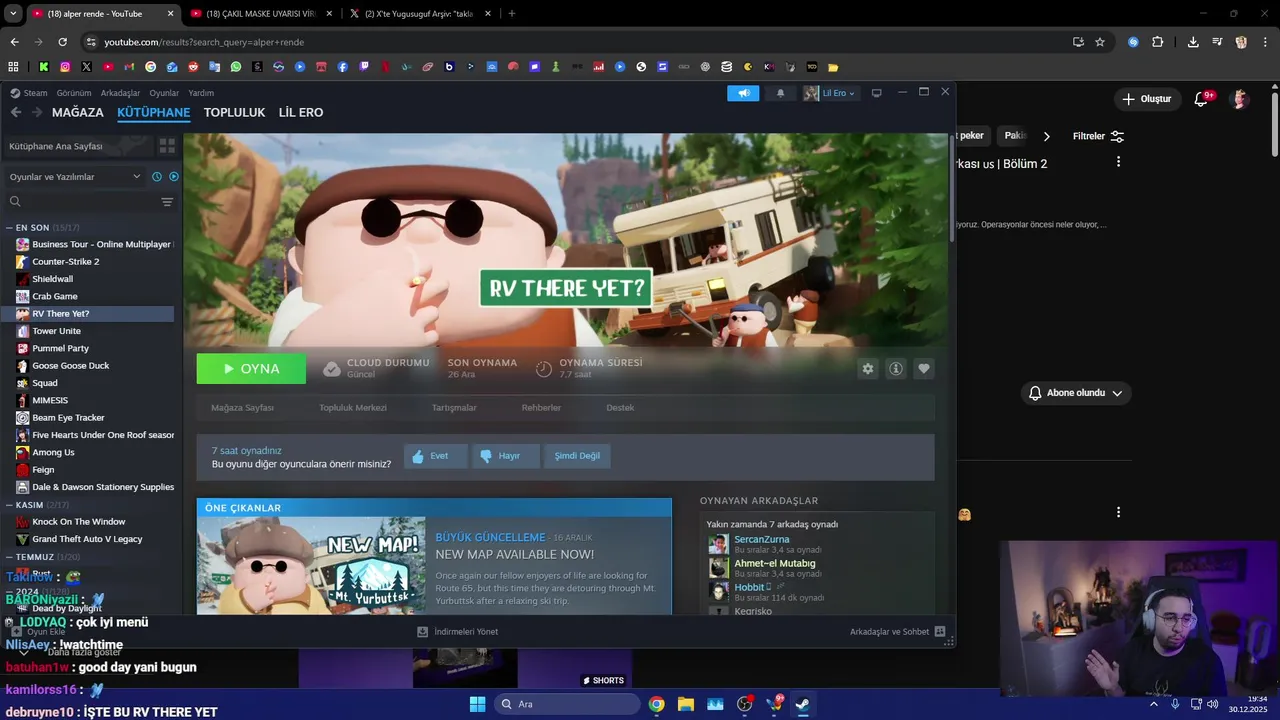Go back with Steam's back arrow

pyautogui.click(x=15, y=113)
